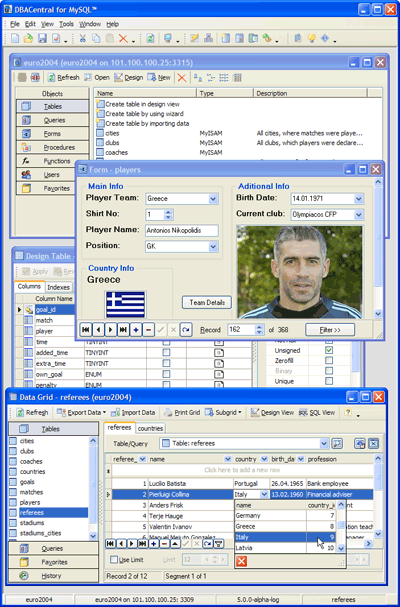
Task: Click the red X below the country lookup list
Action: click(x=241, y=561)
